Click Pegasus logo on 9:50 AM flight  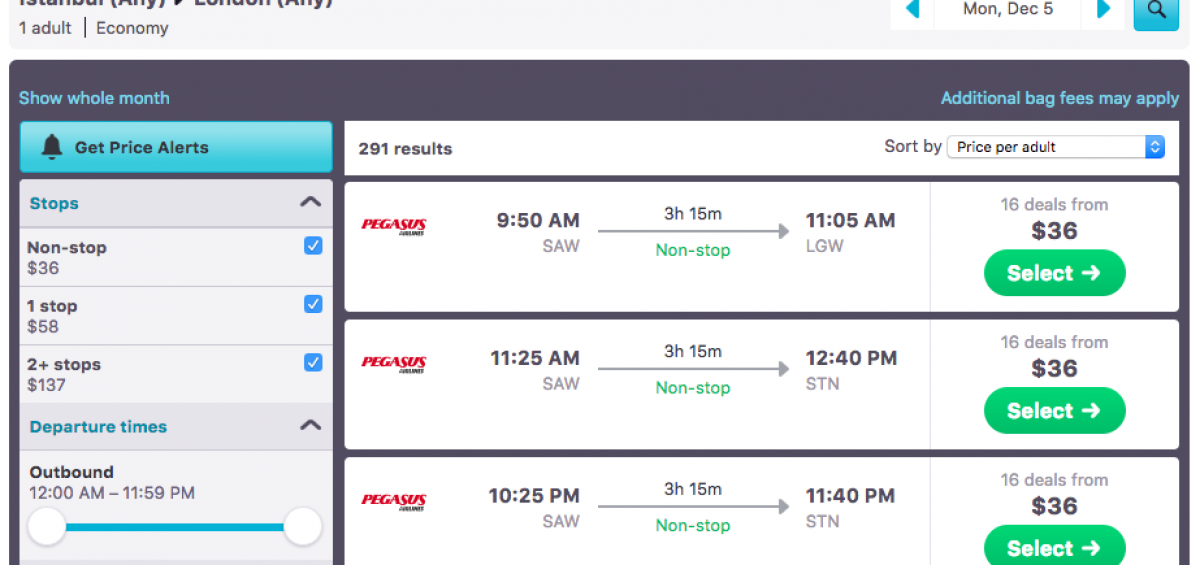point(394,225)
